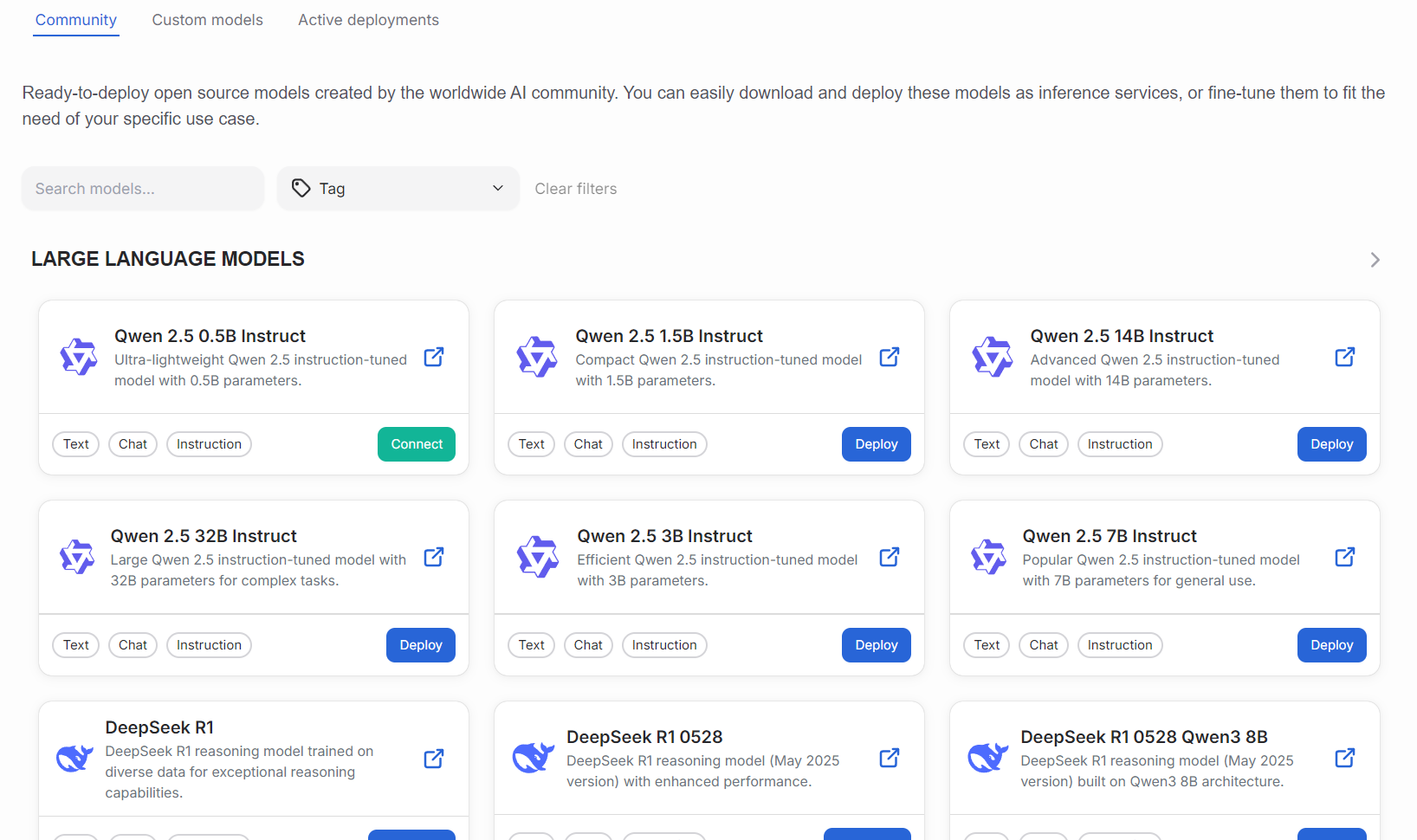The height and width of the screenshot is (840, 1417).
Task: Select the Text tag on Qwen 2.5 14B
Action: click(x=986, y=443)
